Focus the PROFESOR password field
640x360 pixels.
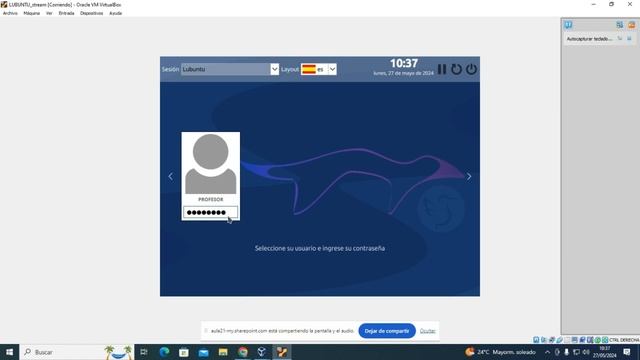tap(210, 212)
